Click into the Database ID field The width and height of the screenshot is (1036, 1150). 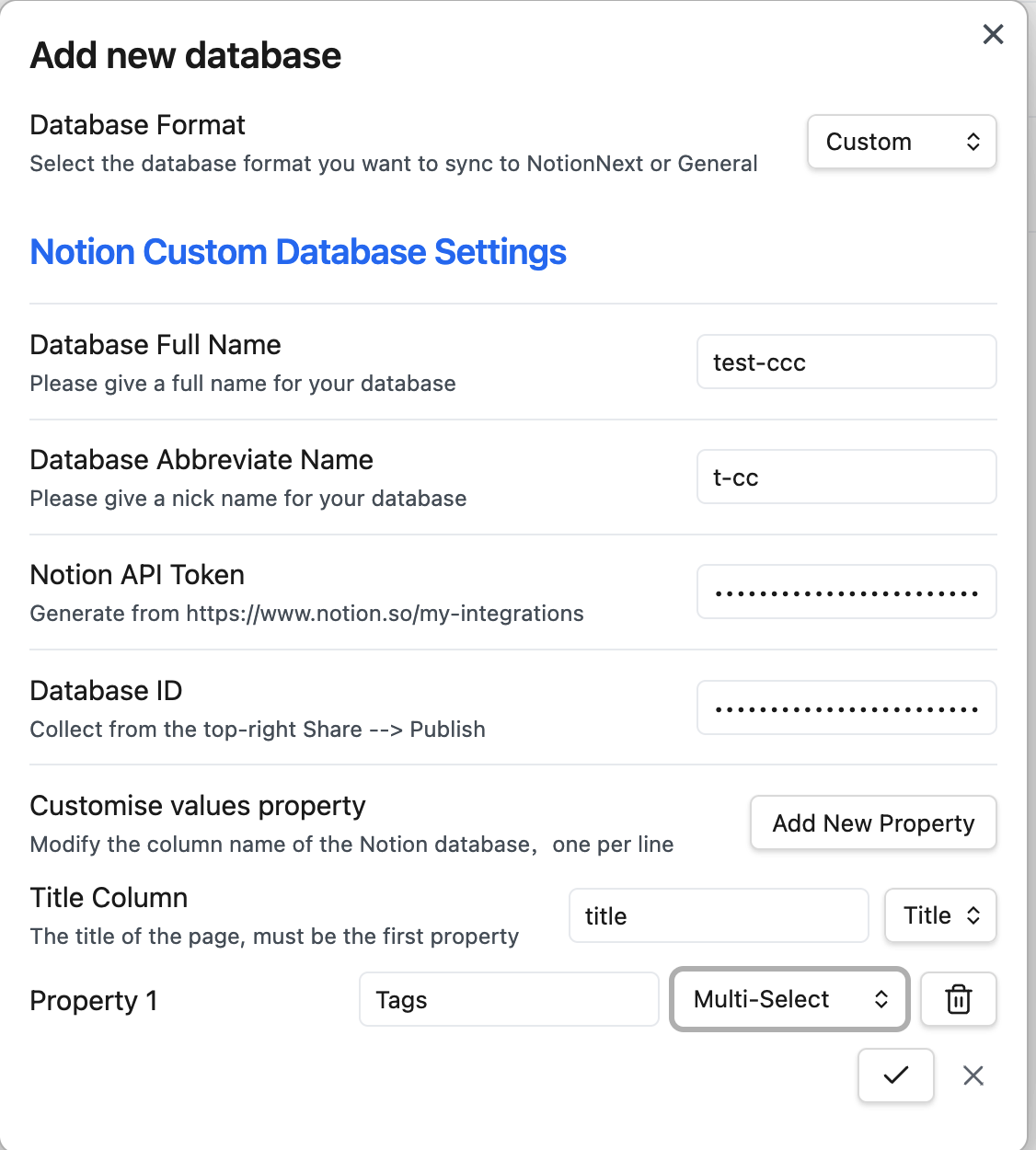(x=846, y=708)
